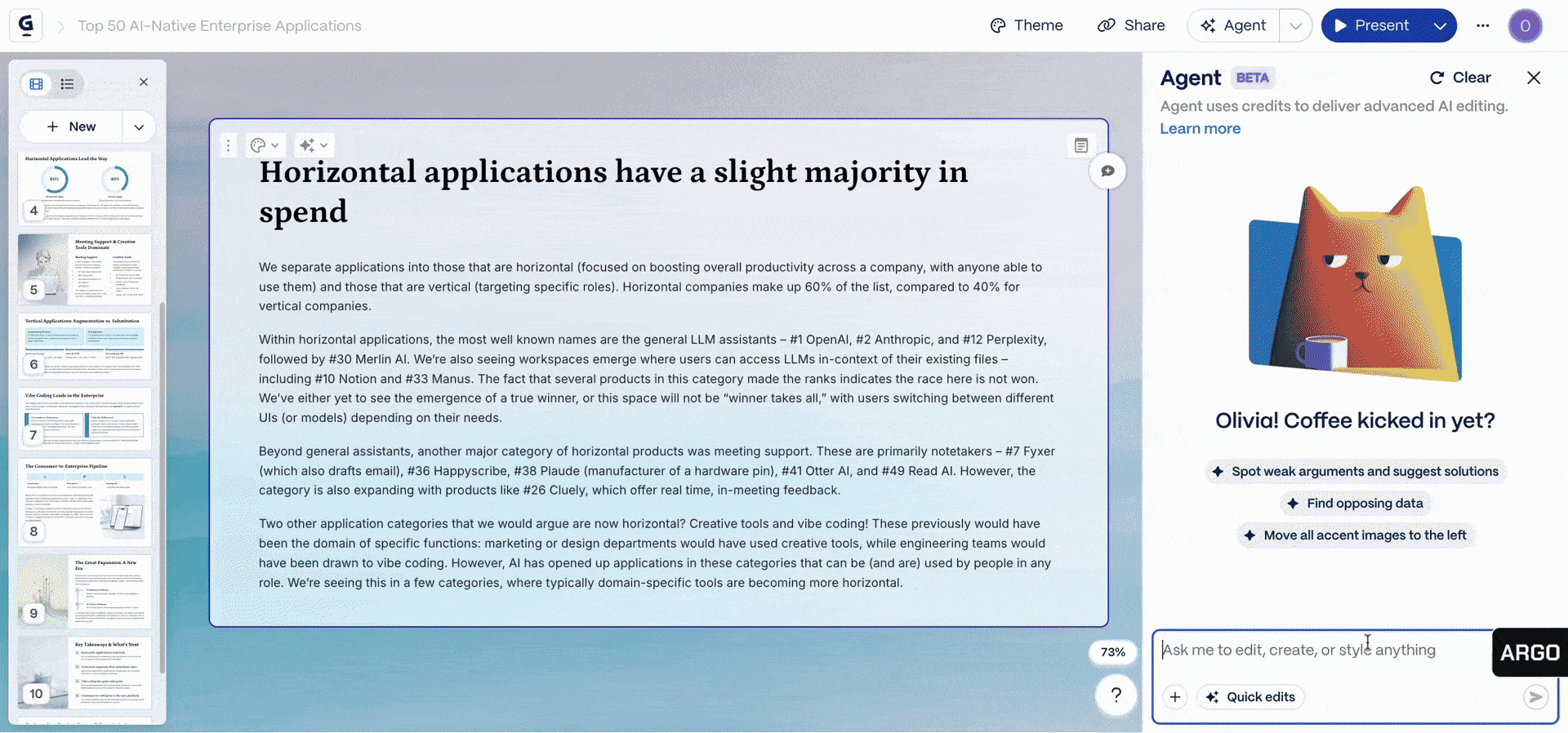Open the card palette style menu
This screenshot has height=733, width=1568.
click(x=264, y=145)
